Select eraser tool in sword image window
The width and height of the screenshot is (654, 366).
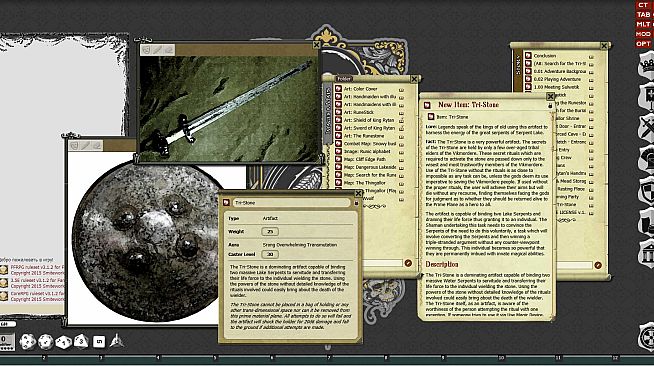169,50
